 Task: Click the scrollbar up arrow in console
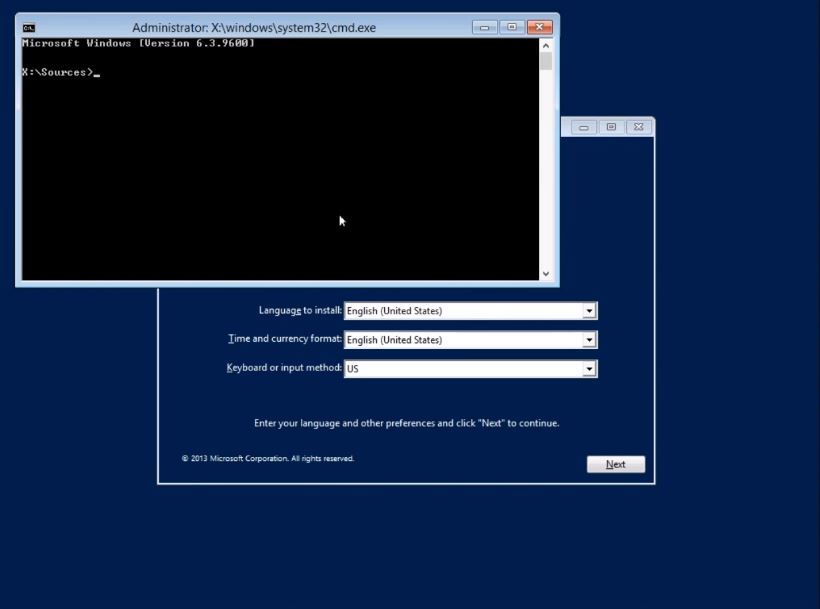tap(546, 43)
